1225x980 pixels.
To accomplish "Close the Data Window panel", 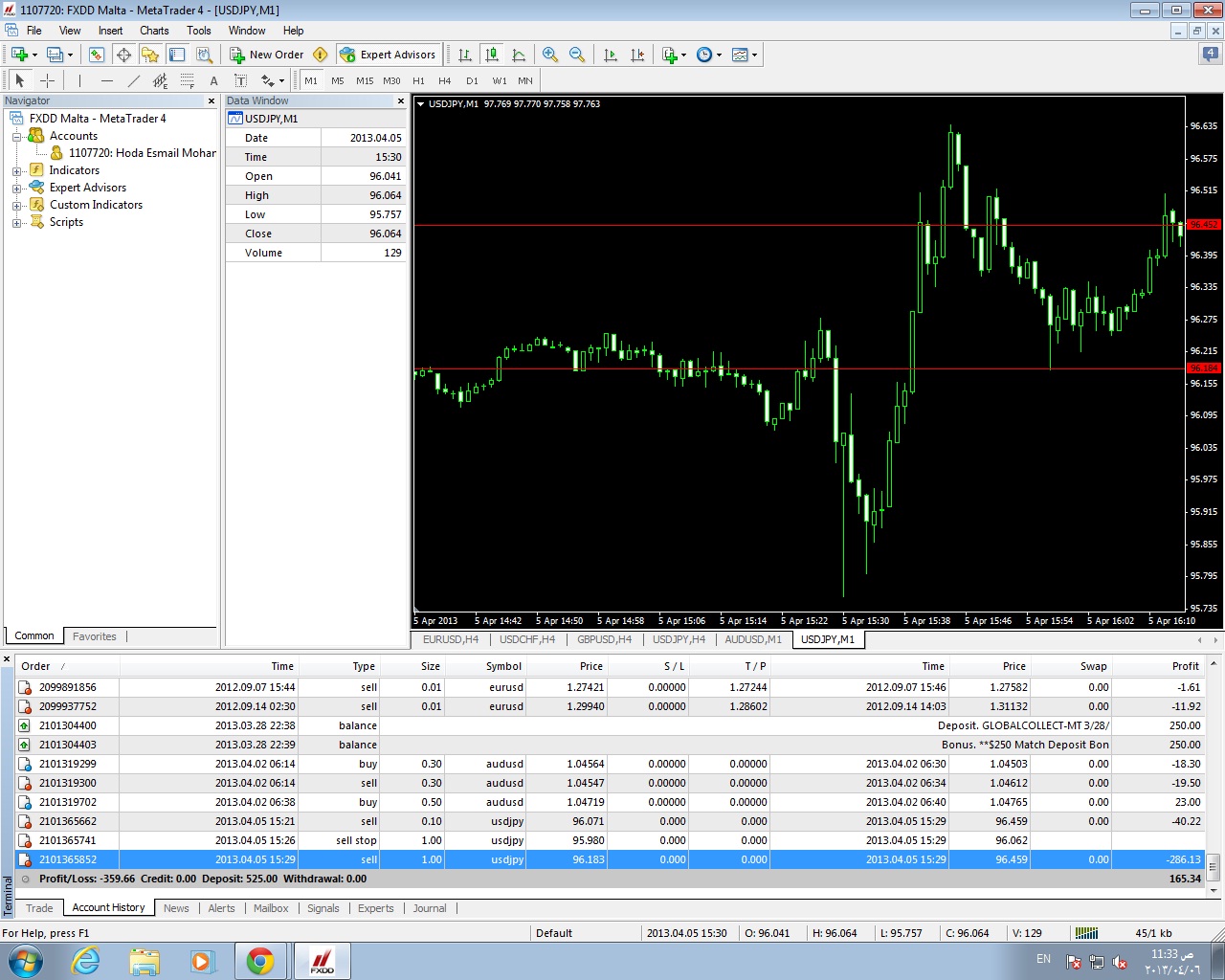I will [x=401, y=100].
